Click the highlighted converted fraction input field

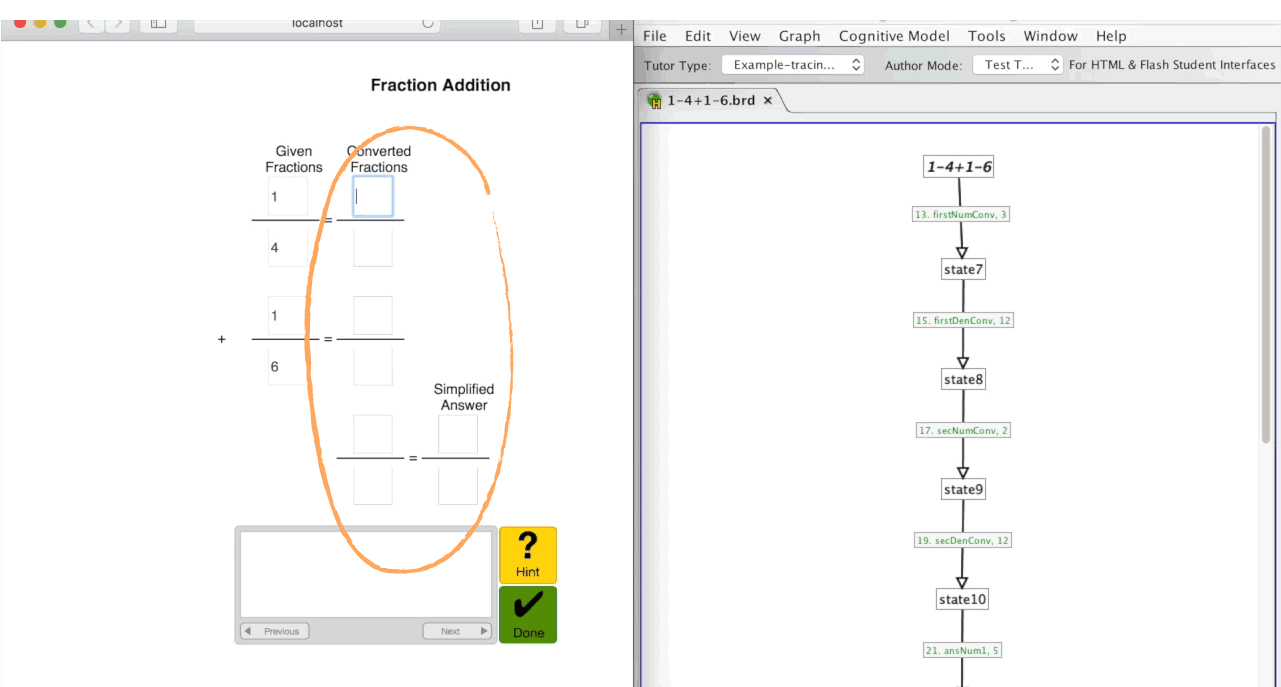371,196
